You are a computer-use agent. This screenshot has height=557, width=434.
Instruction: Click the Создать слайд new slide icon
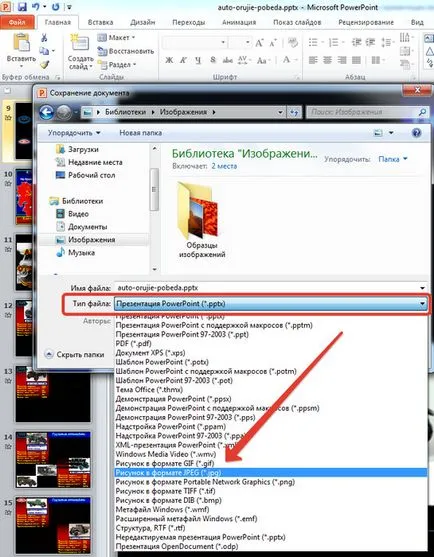point(80,43)
